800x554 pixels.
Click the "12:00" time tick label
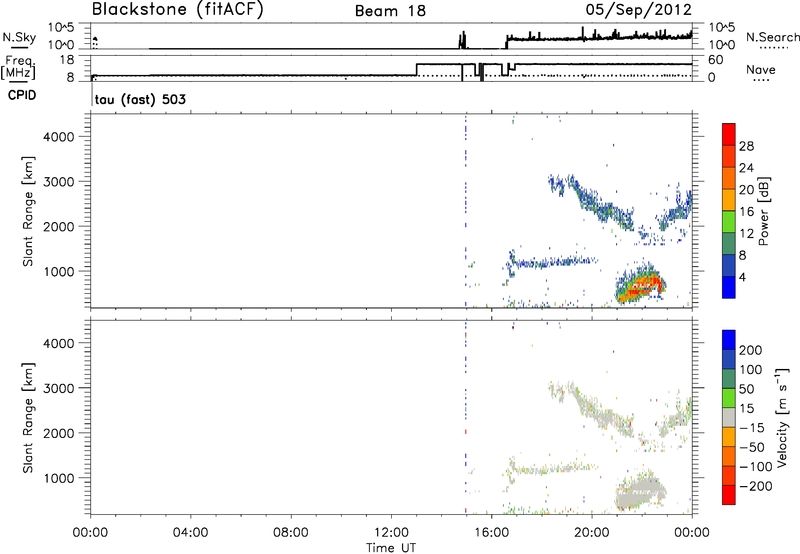click(x=391, y=533)
